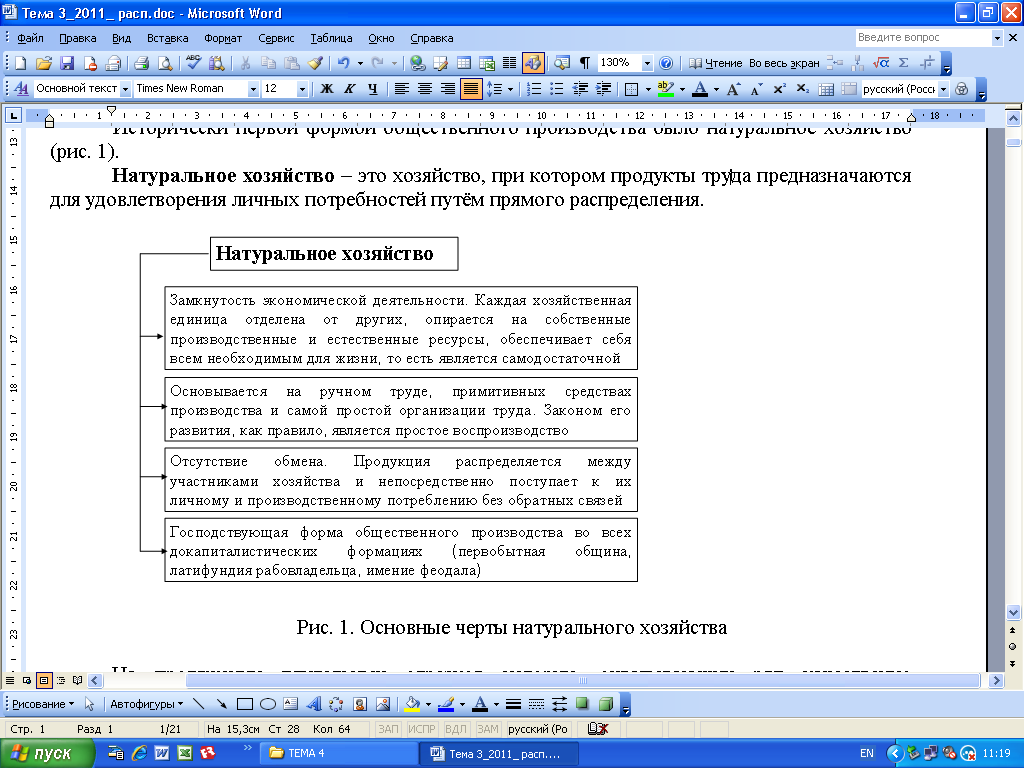Undo the last action

tap(343, 63)
